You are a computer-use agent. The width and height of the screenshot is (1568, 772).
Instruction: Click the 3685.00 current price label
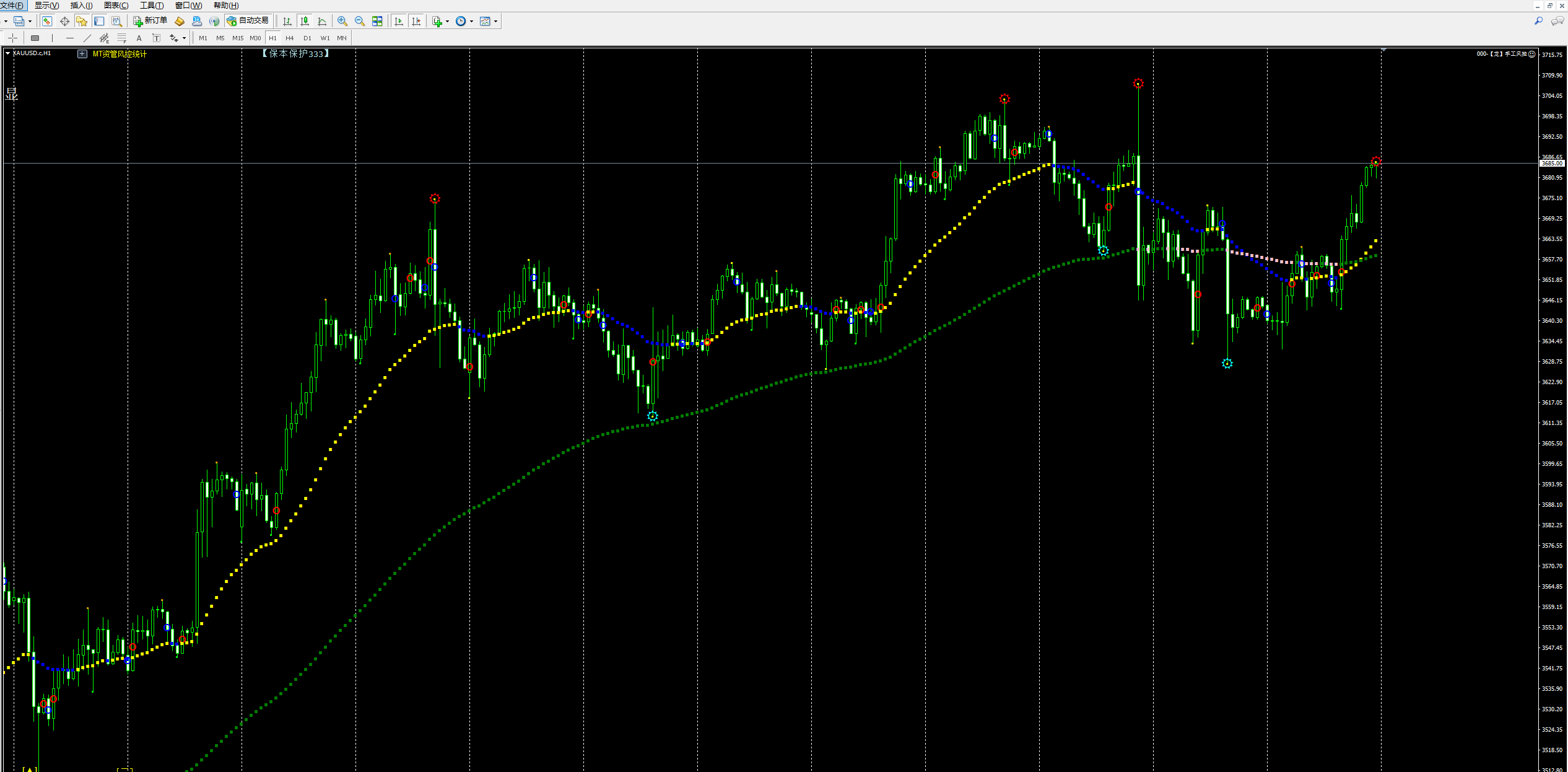[x=1552, y=164]
